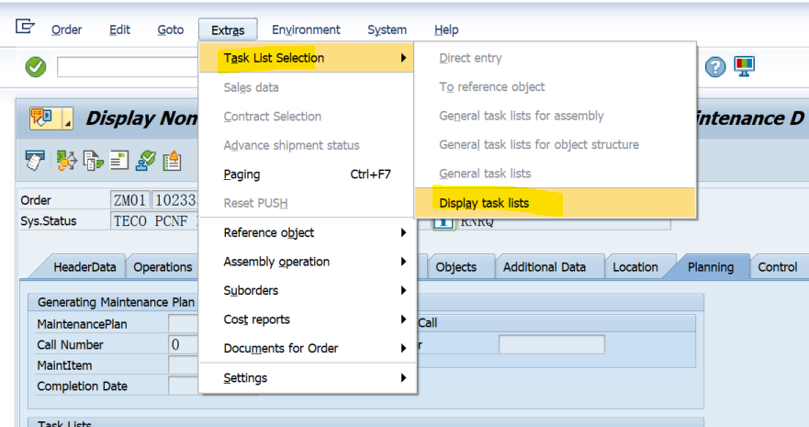
Task: Click the documents copy toolbar icon
Action: pos(93,160)
